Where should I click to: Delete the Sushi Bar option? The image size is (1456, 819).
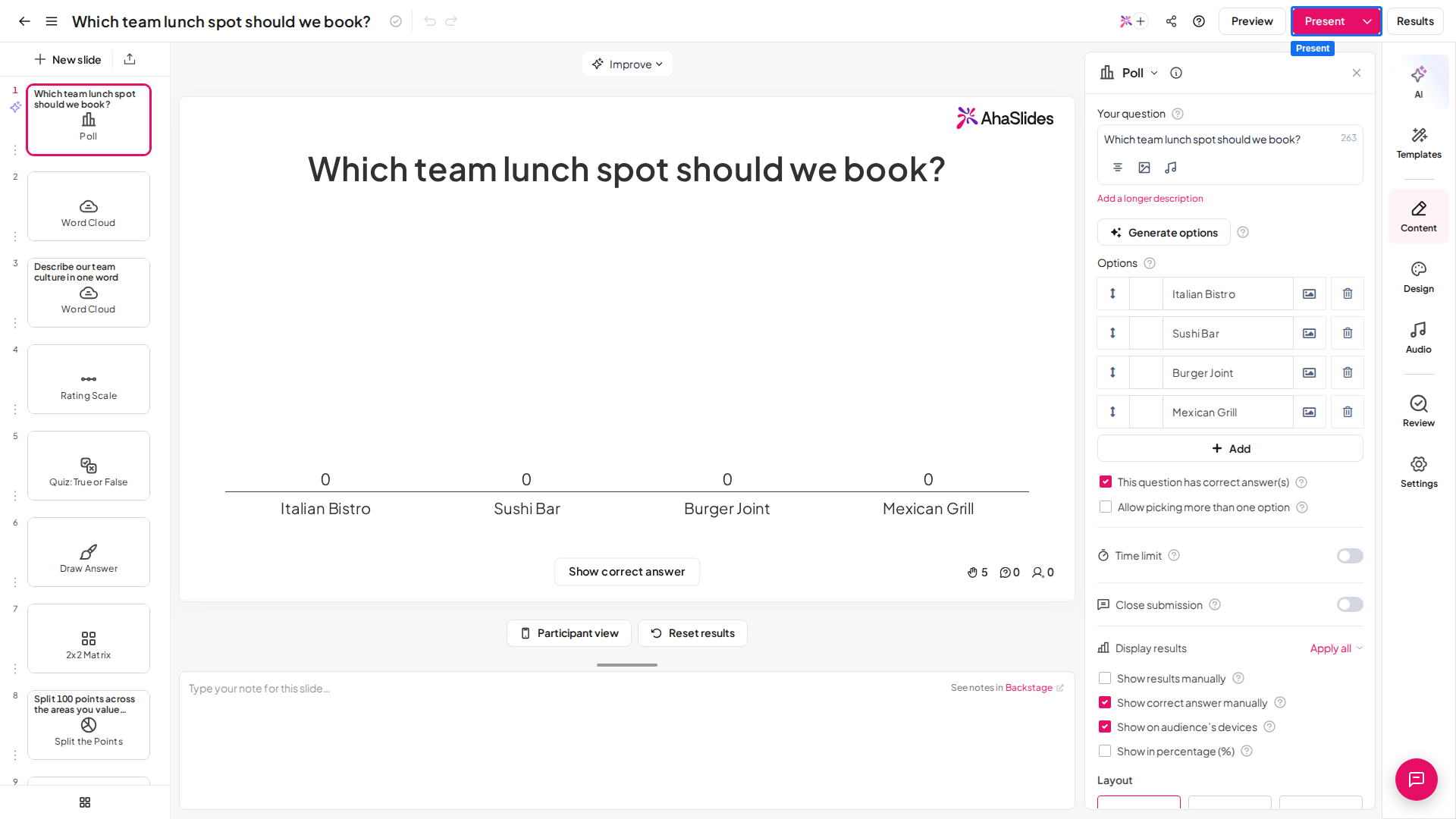1348,333
